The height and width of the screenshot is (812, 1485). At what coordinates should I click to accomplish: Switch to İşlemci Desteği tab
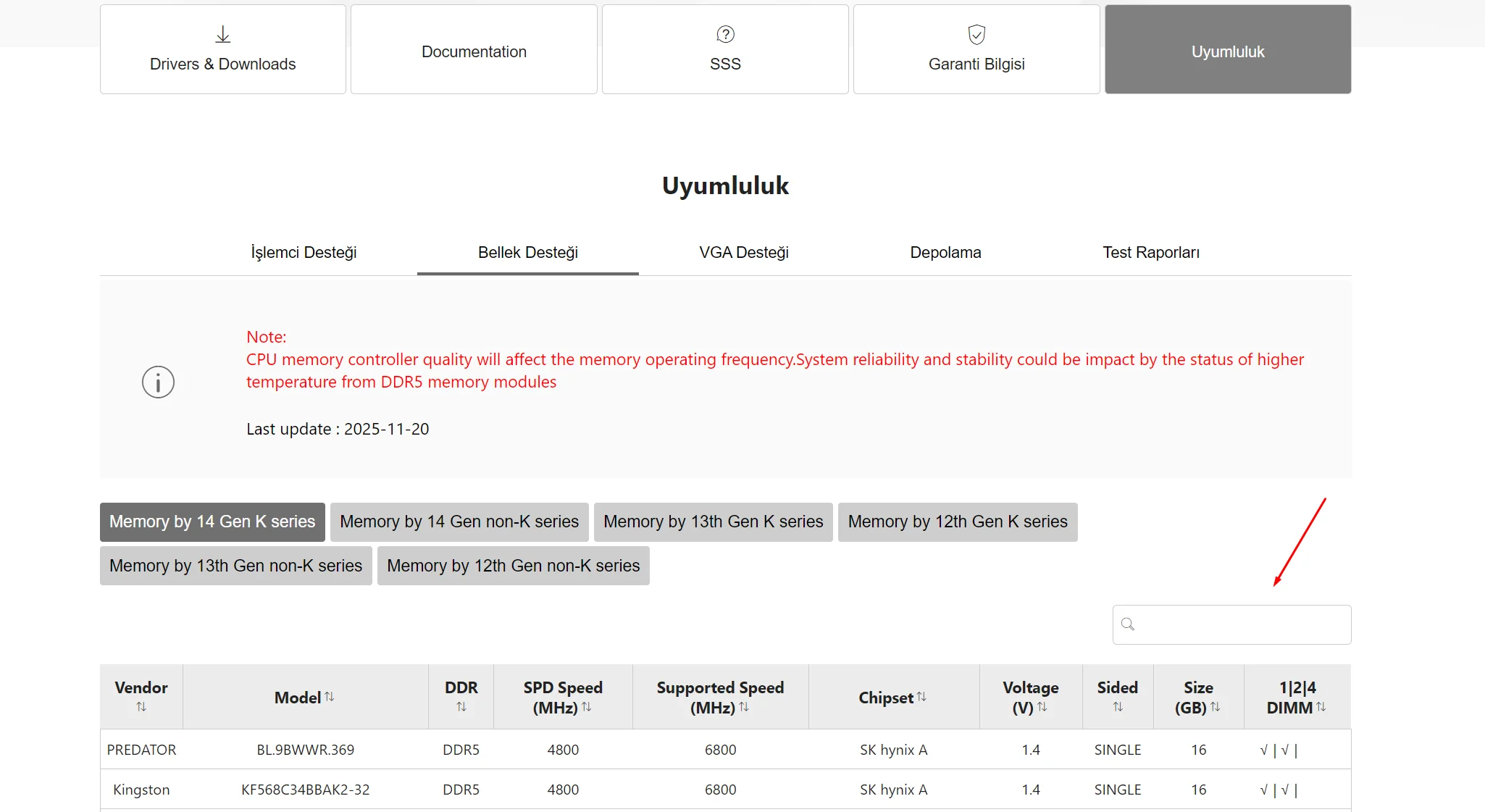pos(304,253)
